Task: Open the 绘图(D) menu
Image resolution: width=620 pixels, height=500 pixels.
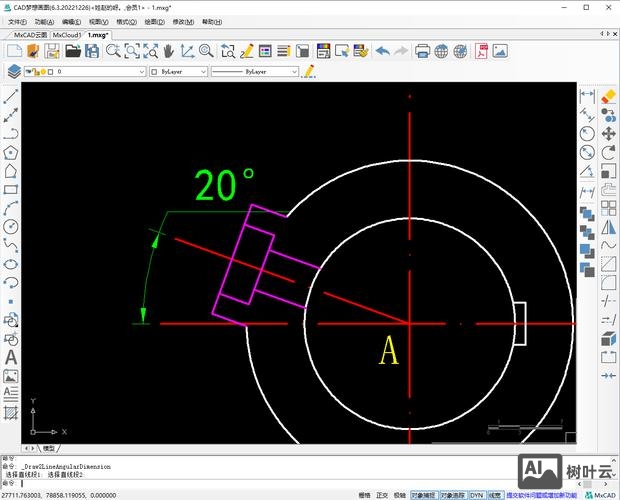Action: pyautogui.click(x=155, y=21)
